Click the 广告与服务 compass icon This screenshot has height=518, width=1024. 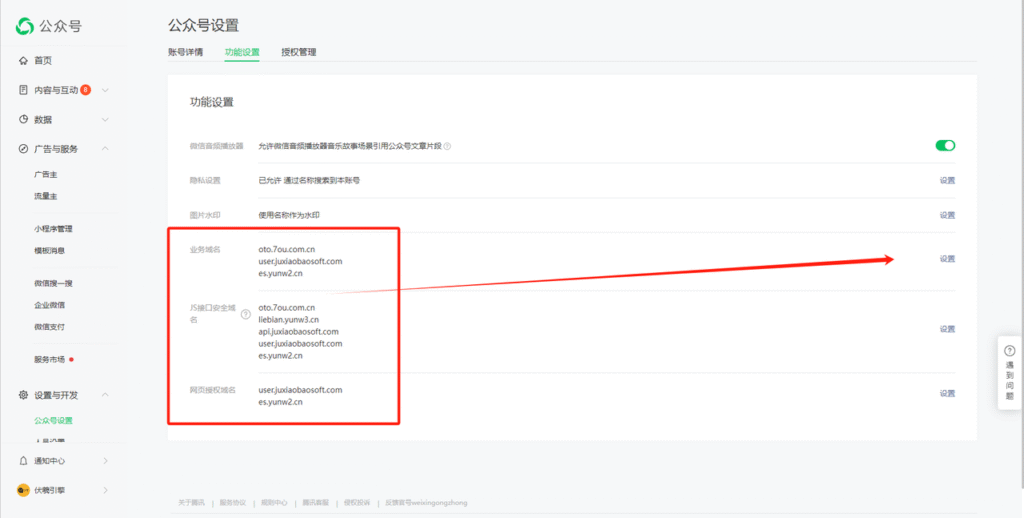[23, 149]
